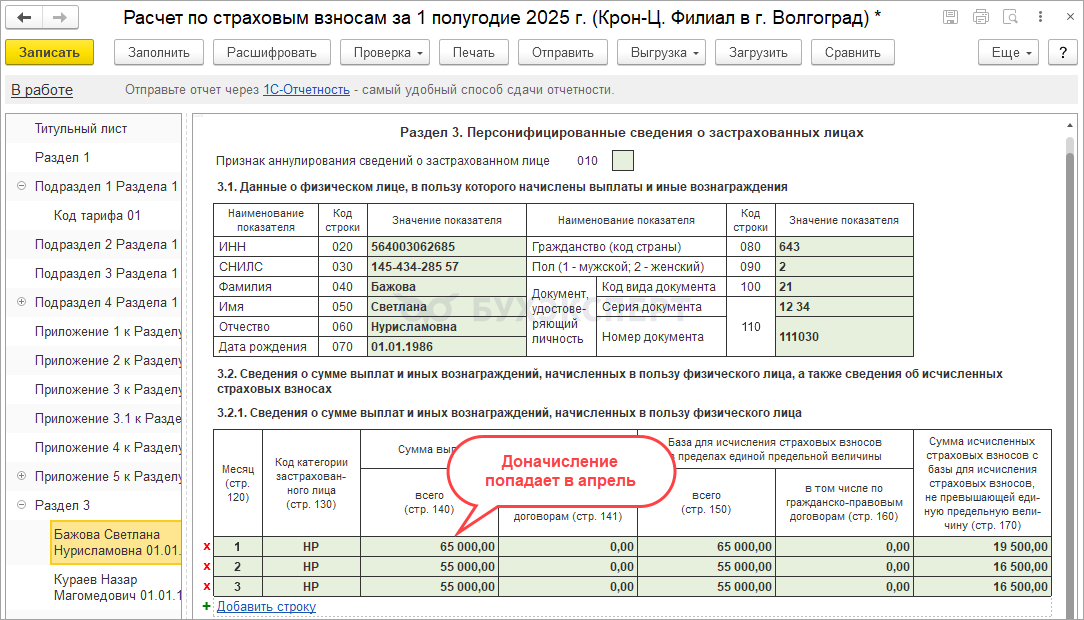Click the Отчество field Нурисламовна

447,327
